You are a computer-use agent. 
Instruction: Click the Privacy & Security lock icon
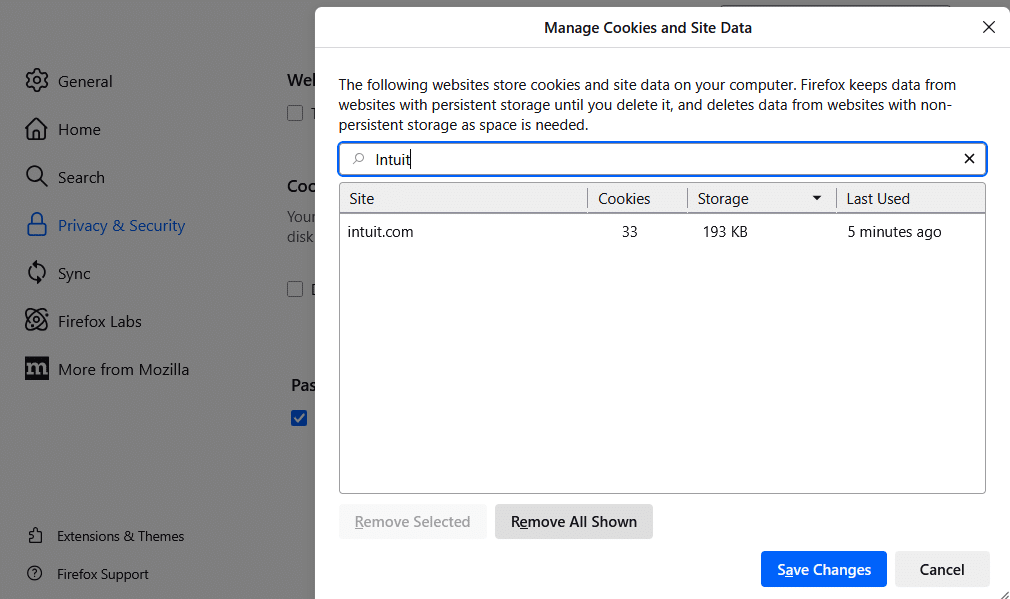[x=37, y=225]
